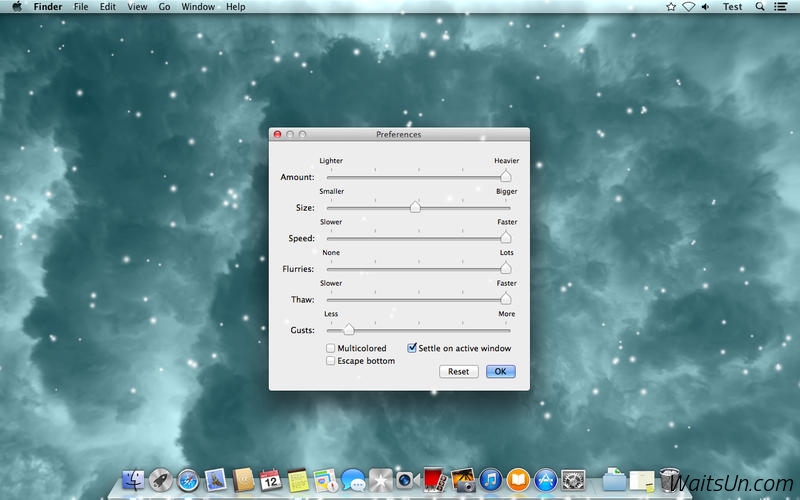
Task: Click the Gusts slider thumb
Action: pos(348,330)
